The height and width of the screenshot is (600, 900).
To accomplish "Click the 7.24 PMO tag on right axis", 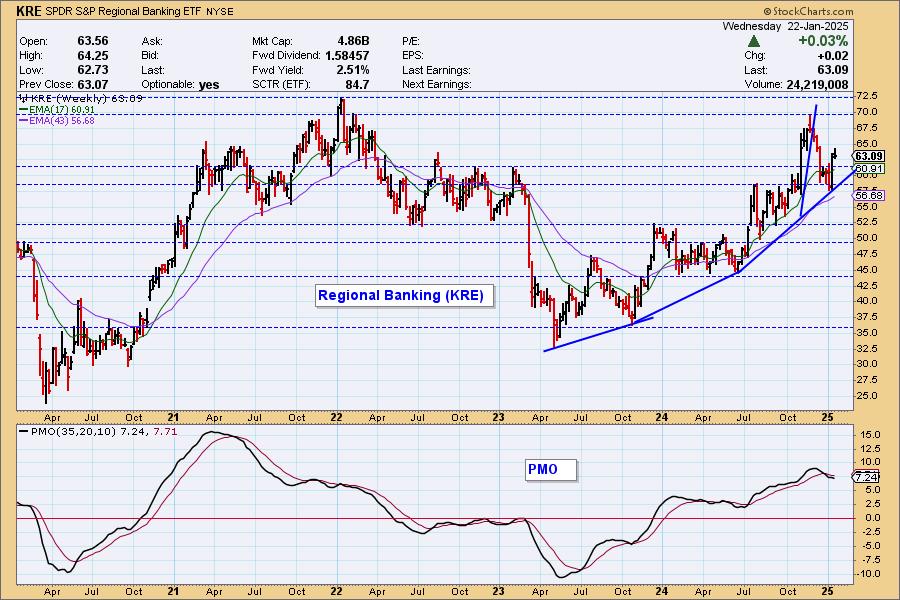I will pos(866,477).
